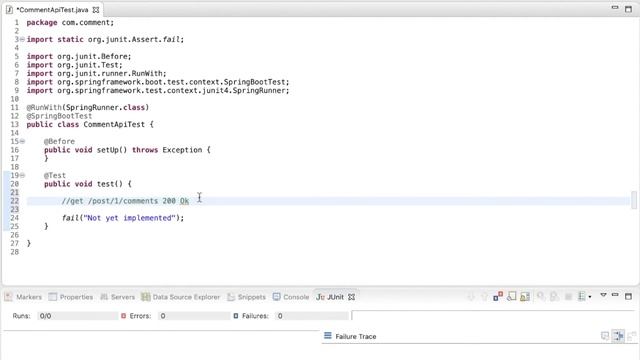The width and height of the screenshot is (640, 360).
Task: Collapse the setUp method fold on line 15
Action: [22, 141]
